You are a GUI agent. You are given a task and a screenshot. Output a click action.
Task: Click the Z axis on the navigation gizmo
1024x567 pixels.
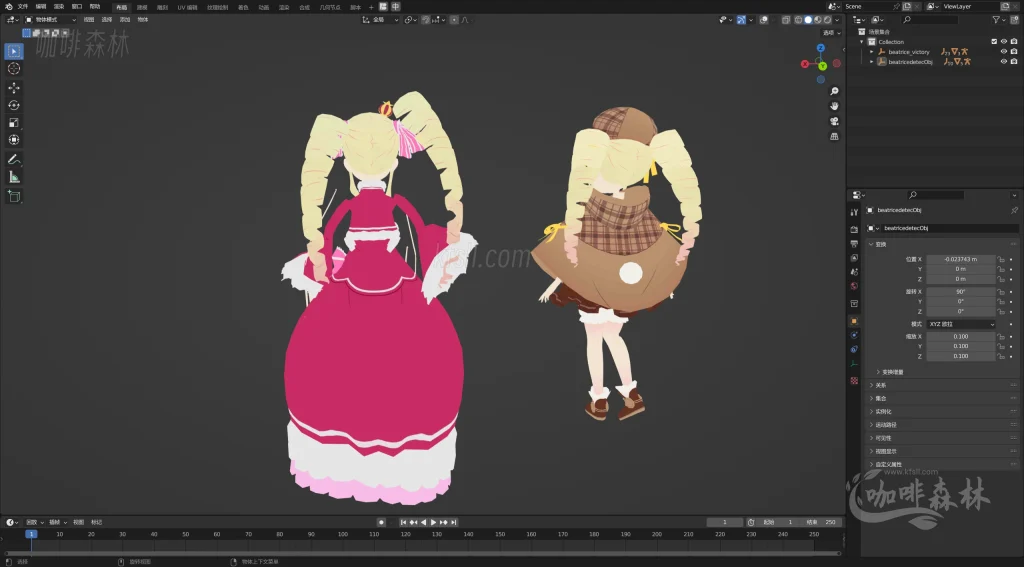[821, 48]
